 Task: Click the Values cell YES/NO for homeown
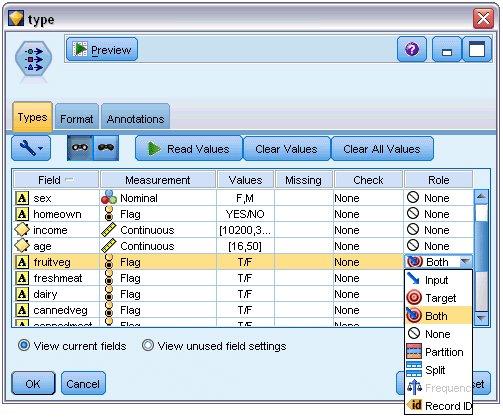coord(245,214)
